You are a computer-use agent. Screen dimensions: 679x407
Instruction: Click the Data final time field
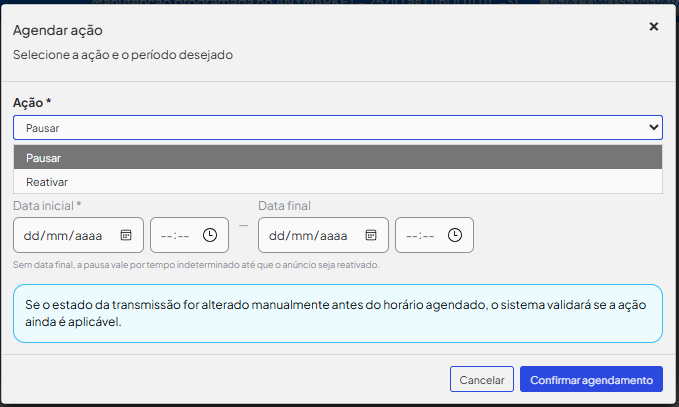(434, 235)
